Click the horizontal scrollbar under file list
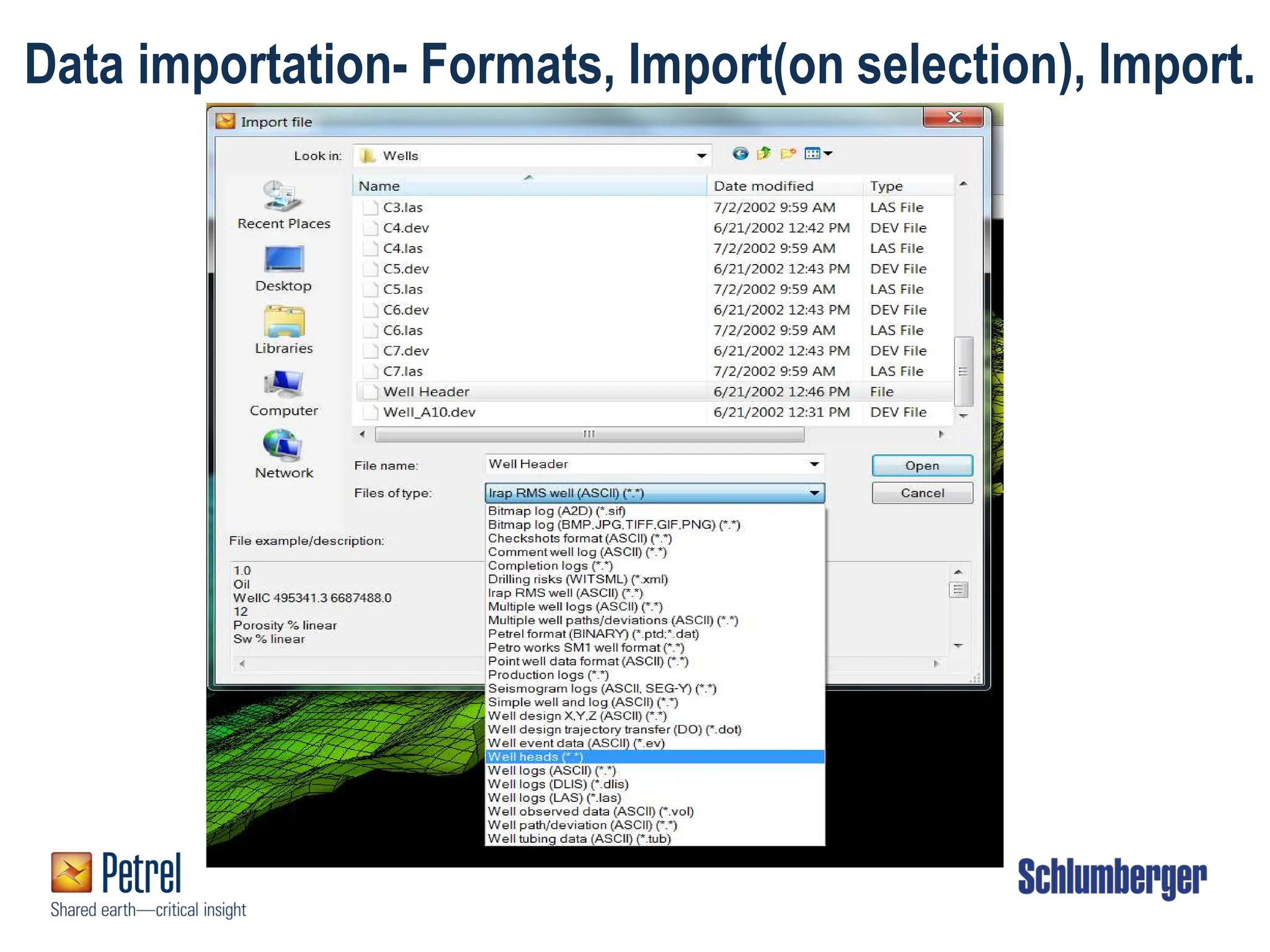The width and height of the screenshot is (1270, 952). click(x=588, y=434)
